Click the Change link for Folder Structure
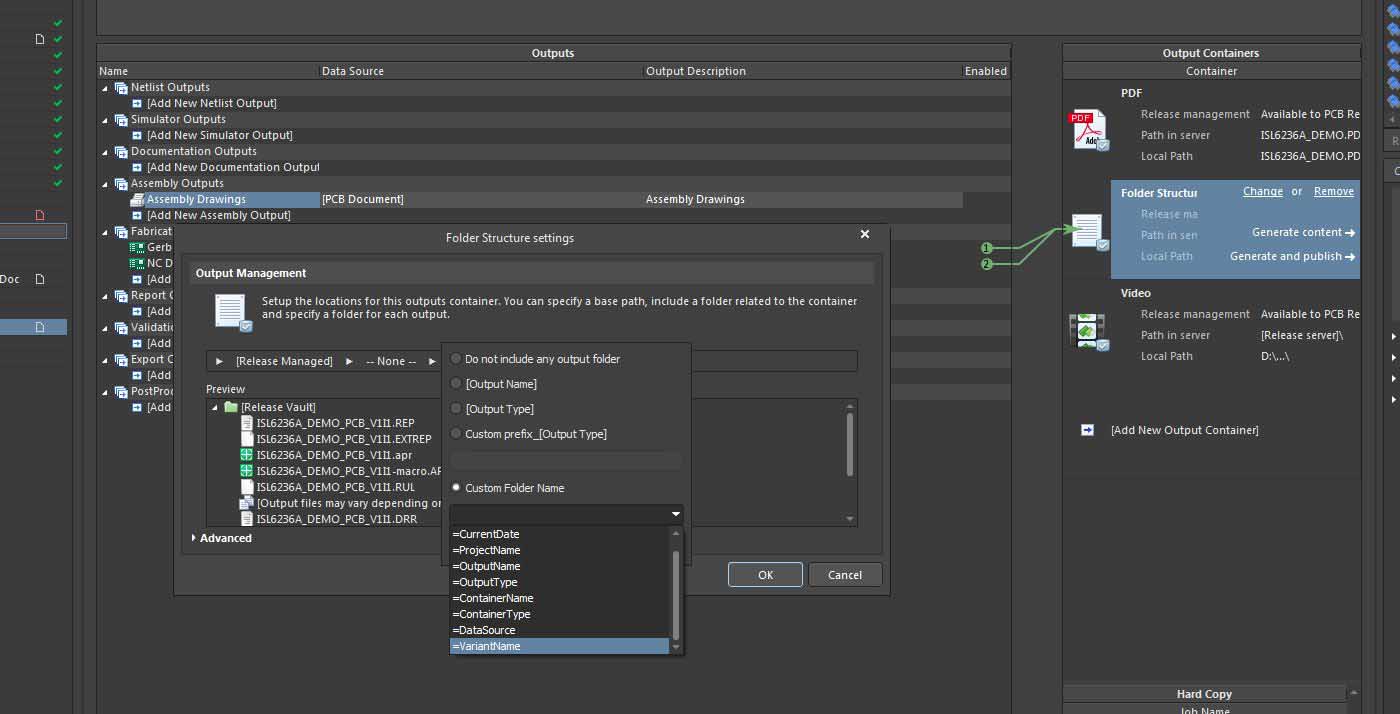This screenshot has height=714, width=1400. coord(1262,192)
